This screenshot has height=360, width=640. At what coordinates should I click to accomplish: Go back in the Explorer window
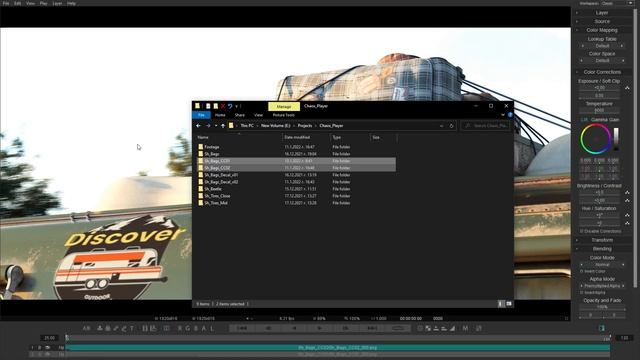point(198,126)
